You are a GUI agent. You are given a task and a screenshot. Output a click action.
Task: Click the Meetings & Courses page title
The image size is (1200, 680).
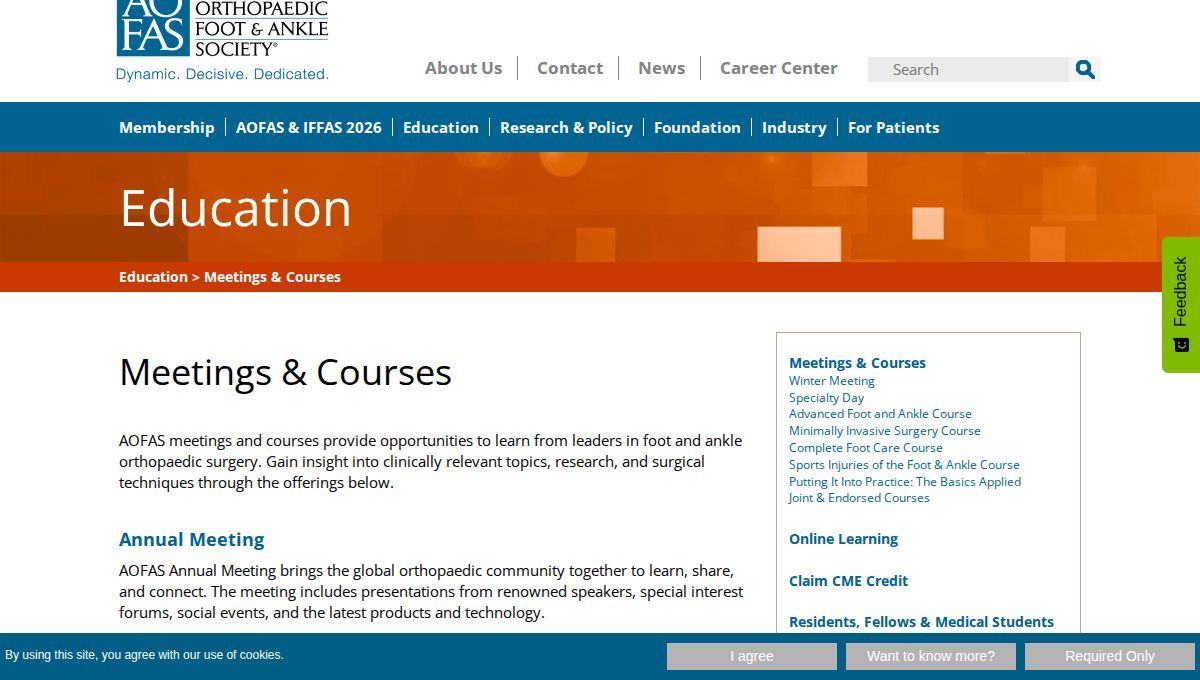point(285,372)
